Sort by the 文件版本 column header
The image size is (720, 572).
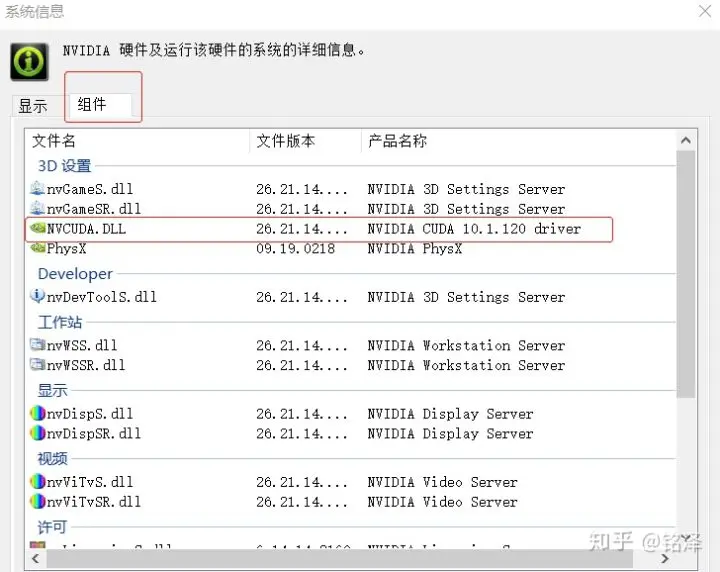pyautogui.click(x=305, y=141)
